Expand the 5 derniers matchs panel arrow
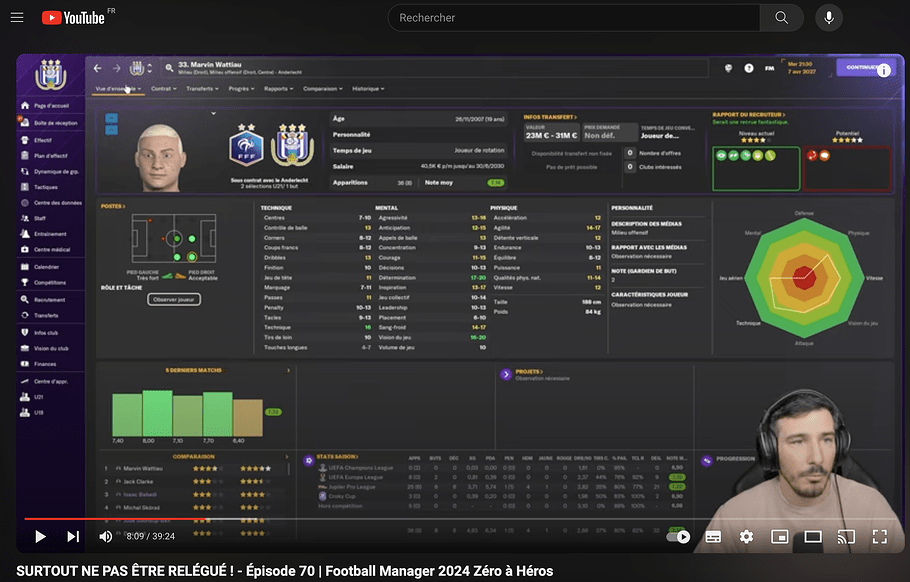This screenshot has width=910, height=582. [x=288, y=370]
